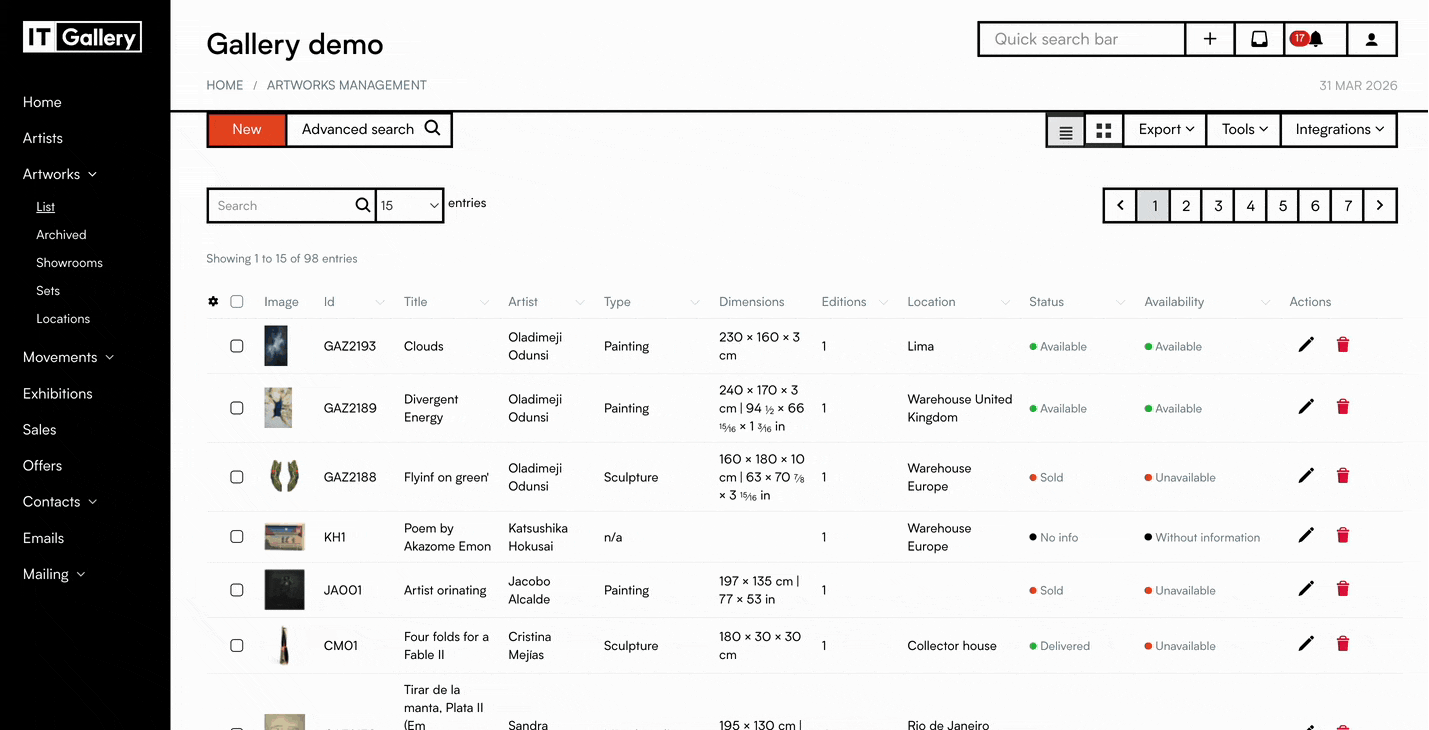Edit artwork GAZ2193 Clouds pencil icon
Screen dimensions: 1429x730
[x=1306, y=345]
